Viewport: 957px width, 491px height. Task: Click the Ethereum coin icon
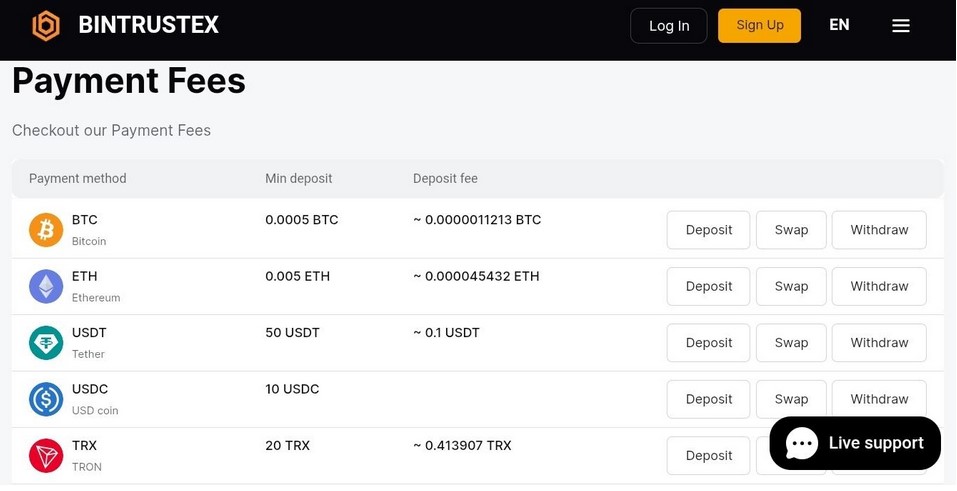(46, 286)
